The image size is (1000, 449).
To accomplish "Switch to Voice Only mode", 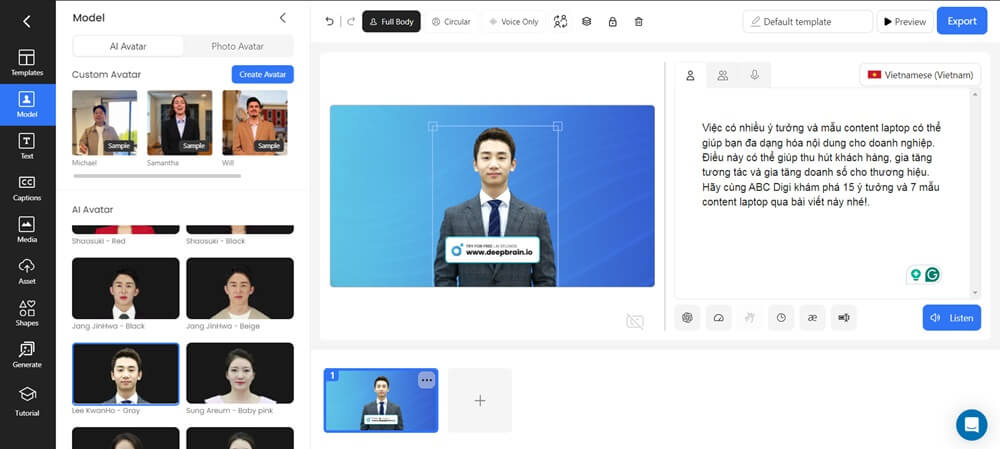I will pyautogui.click(x=513, y=21).
